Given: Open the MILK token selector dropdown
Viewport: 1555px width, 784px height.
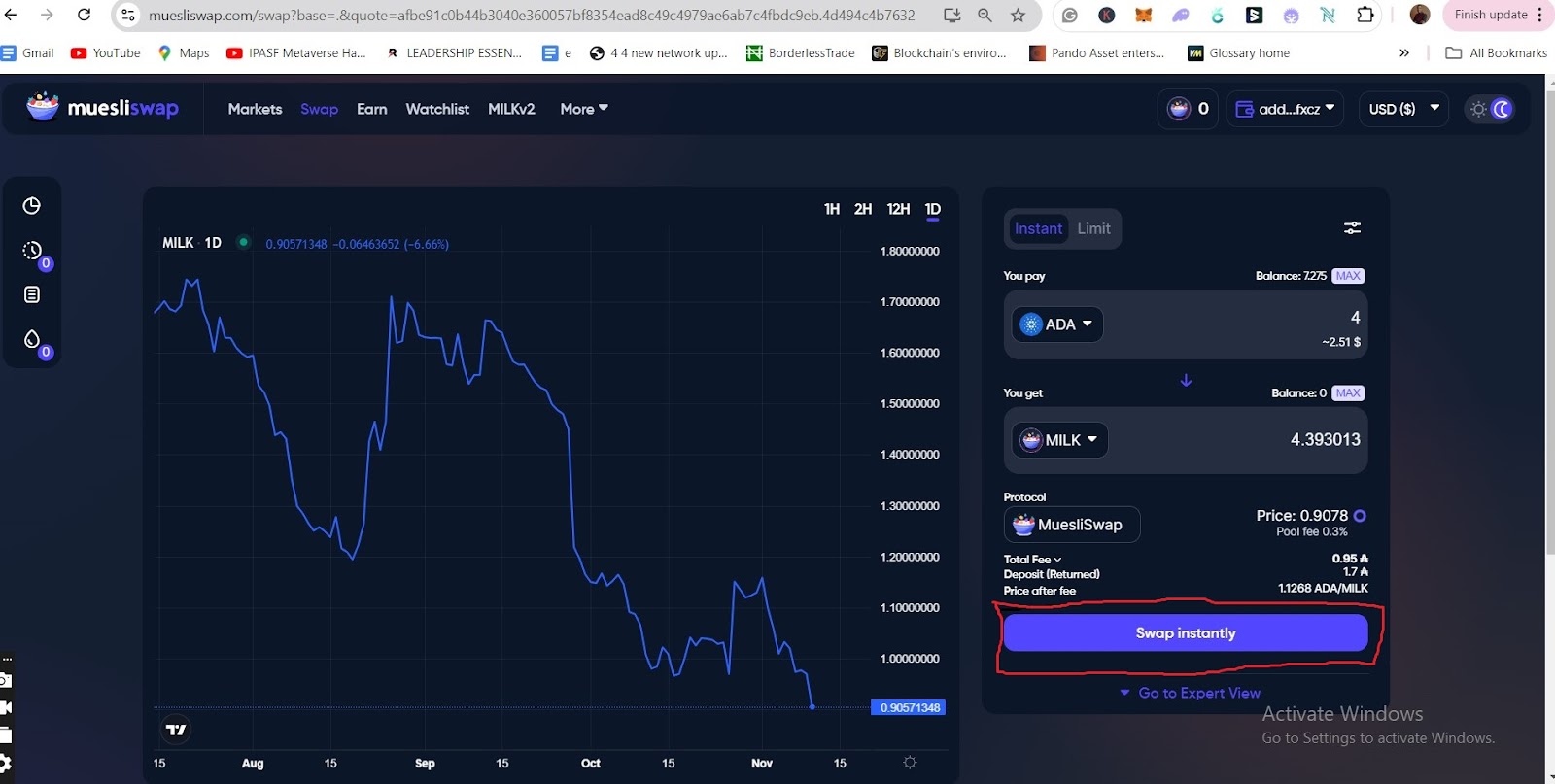Looking at the screenshot, I should pos(1059,440).
